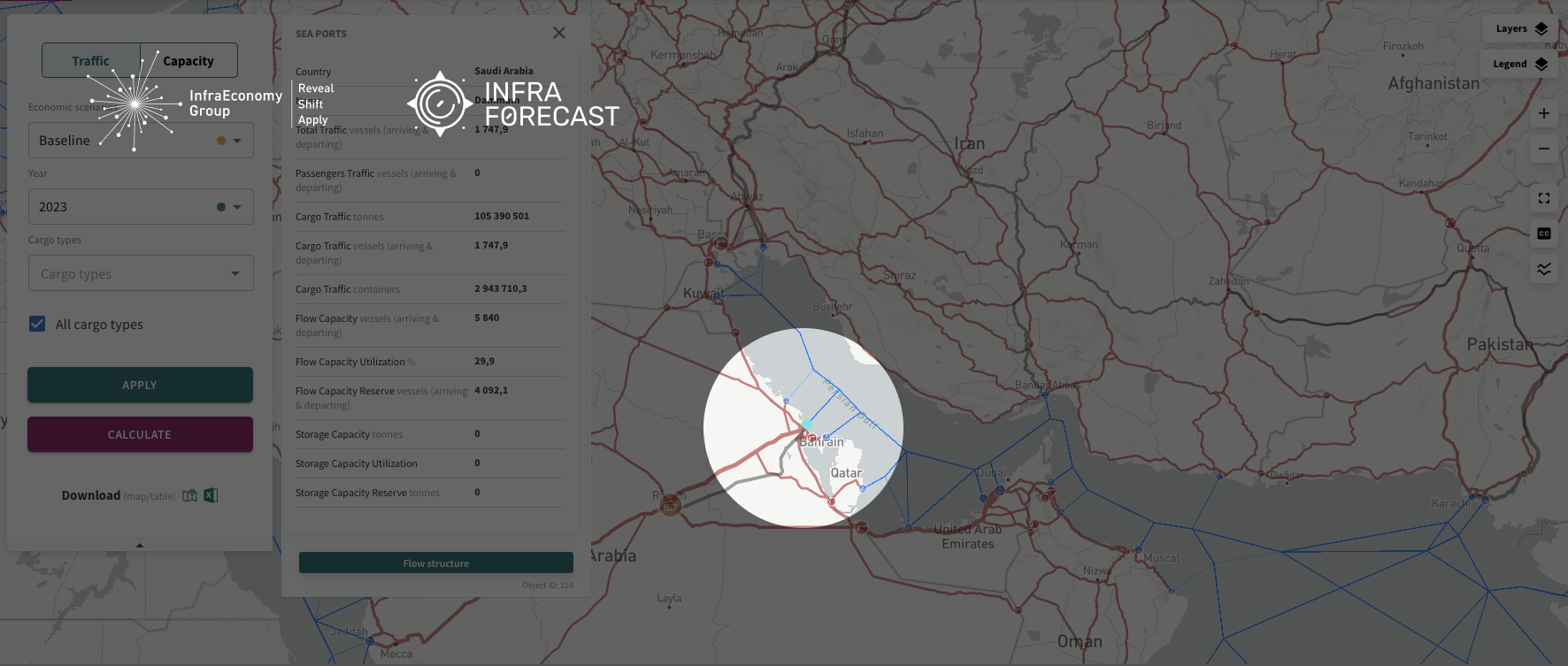
Task: Zoom in on the map
Action: click(1543, 113)
